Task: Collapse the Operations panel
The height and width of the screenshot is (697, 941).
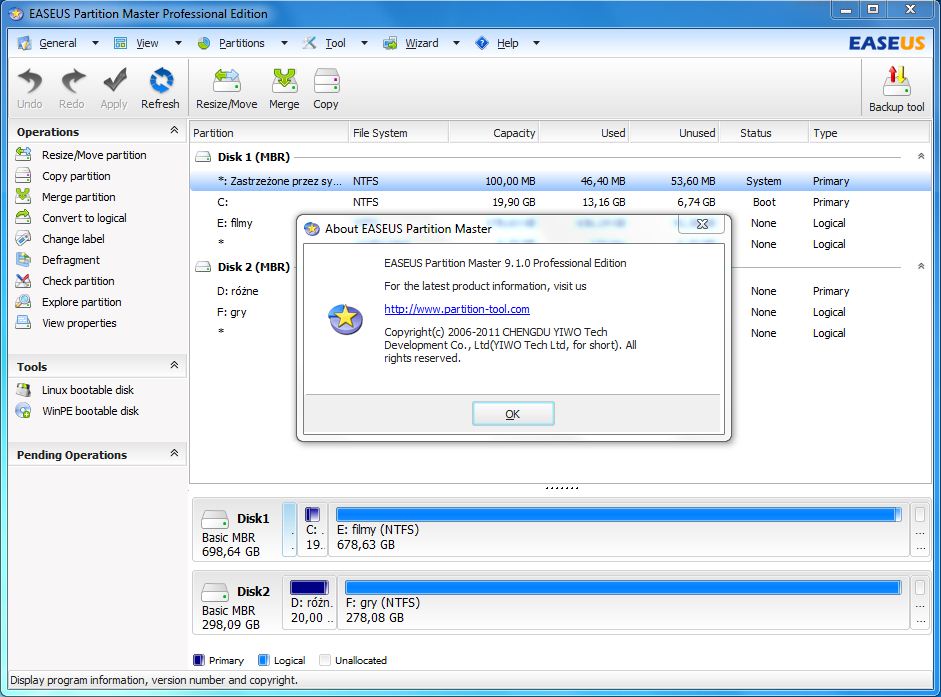Action: coord(174,130)
